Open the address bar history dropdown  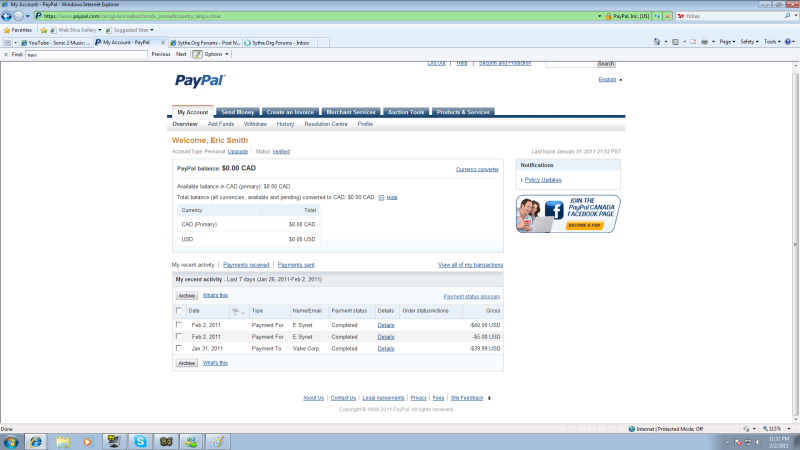point(599,16)
